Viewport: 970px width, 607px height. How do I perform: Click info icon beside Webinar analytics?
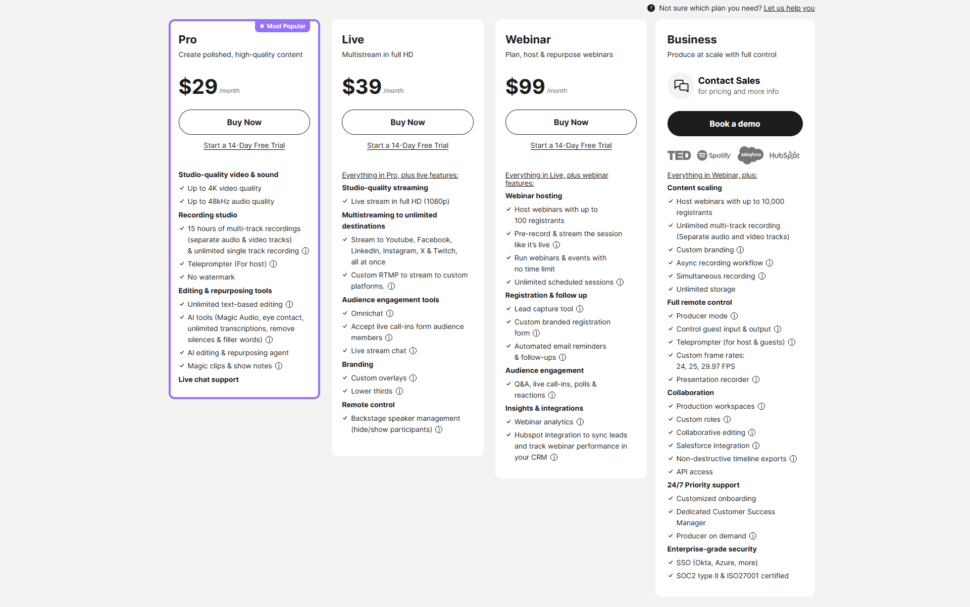coord(580,422)
